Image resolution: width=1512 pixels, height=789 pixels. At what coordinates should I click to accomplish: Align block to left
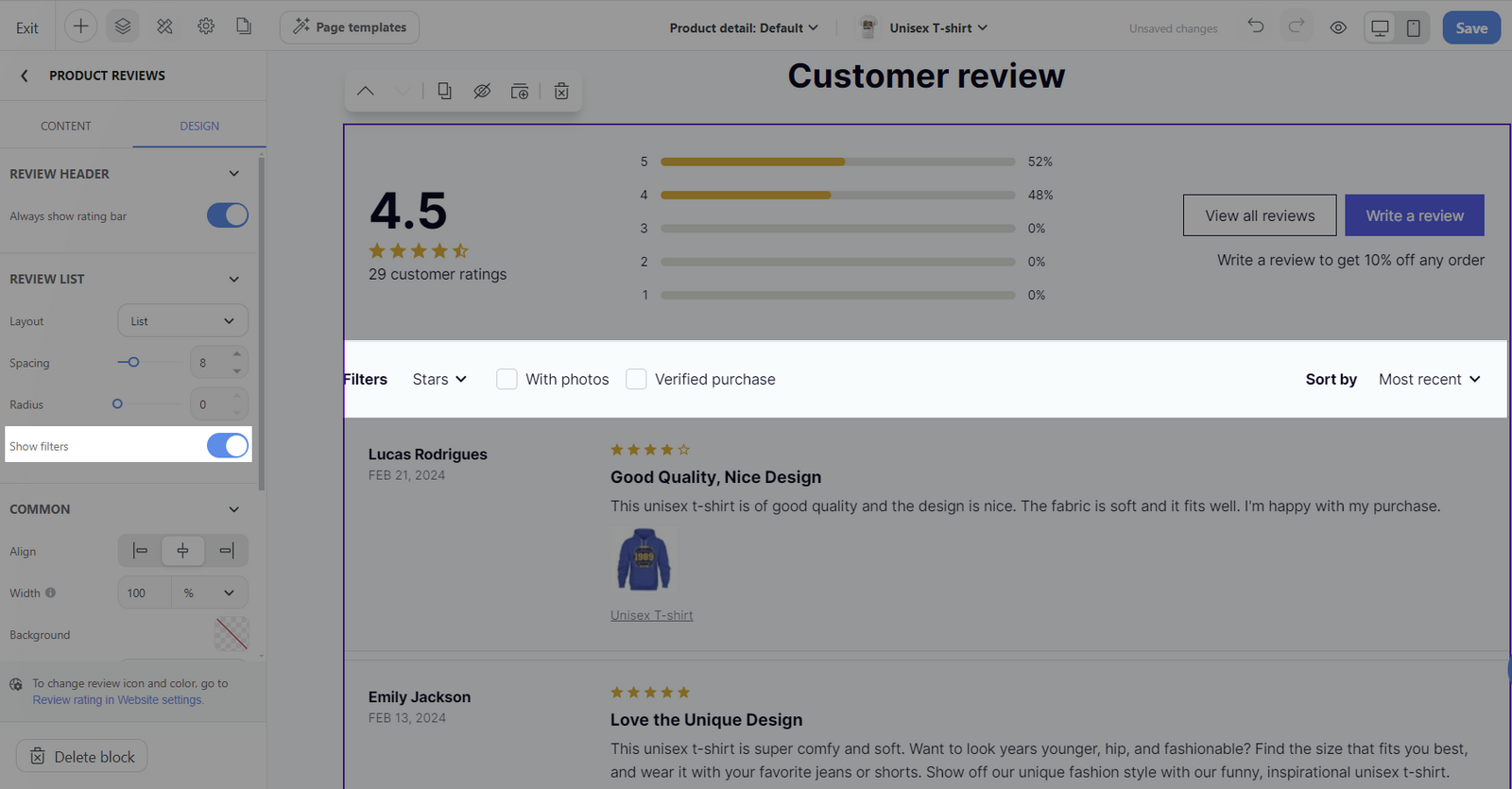pyautogui.click(x=140, y=551)
